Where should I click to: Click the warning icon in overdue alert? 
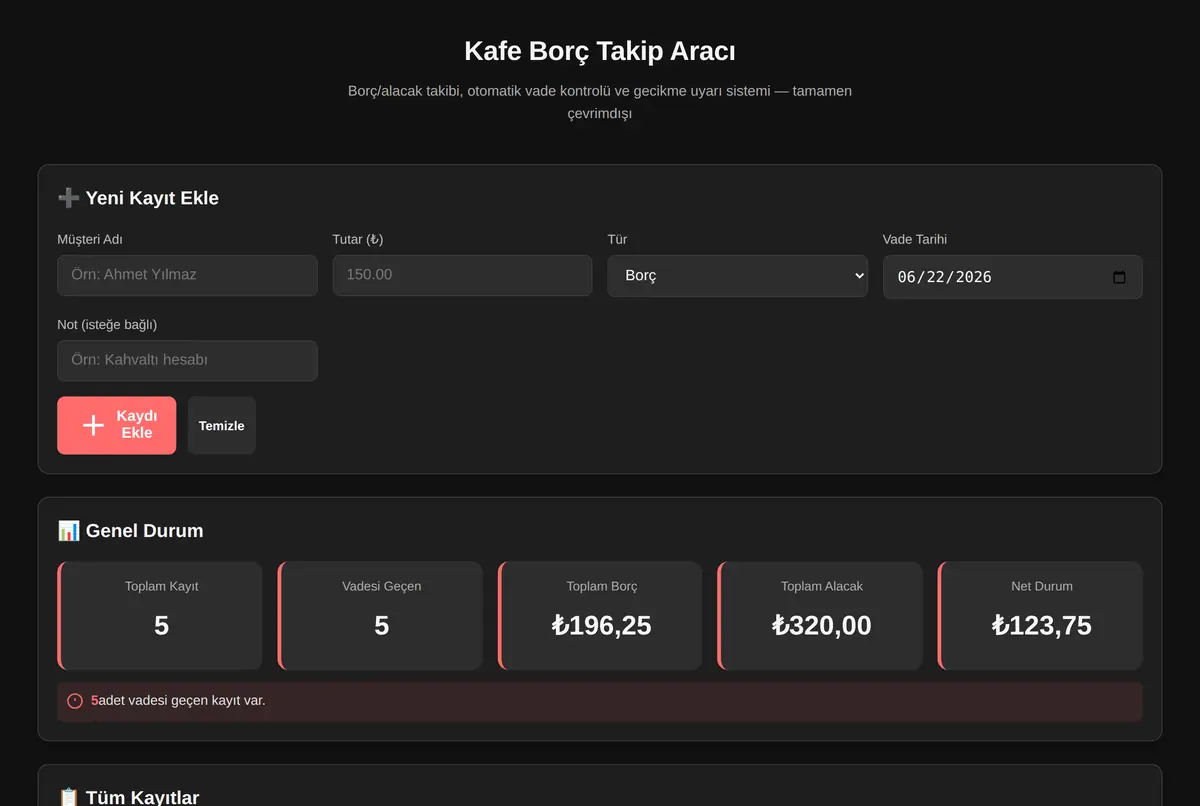point(75,701)
